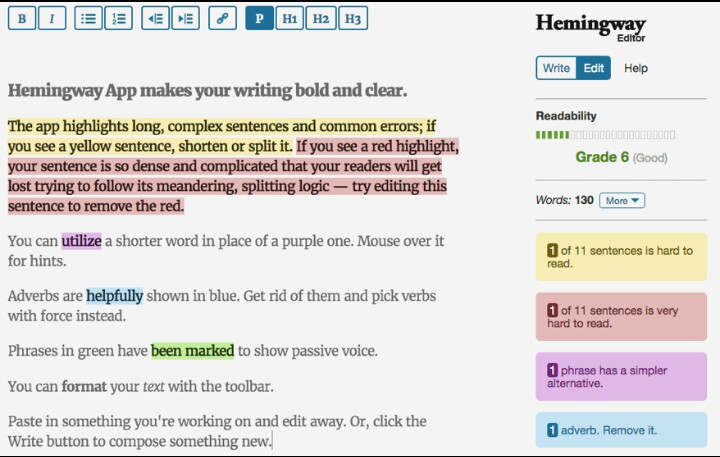Open the Help link
720x457 pixels.
[x=636, y=68]
